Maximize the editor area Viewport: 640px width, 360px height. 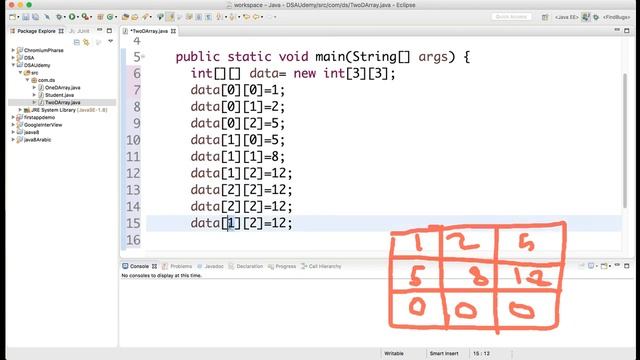(627, 31)
